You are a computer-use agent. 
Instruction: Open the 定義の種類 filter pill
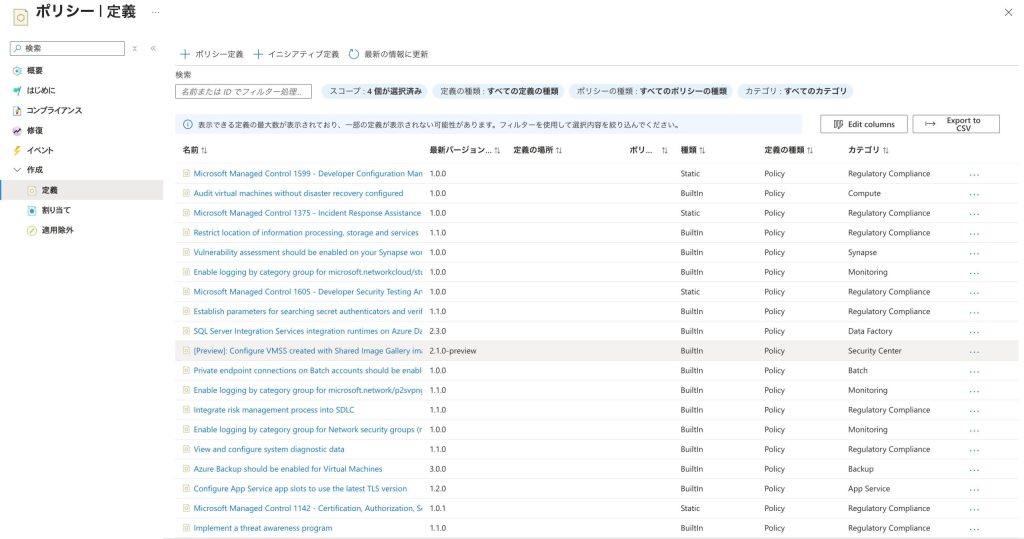click(500, 91)
